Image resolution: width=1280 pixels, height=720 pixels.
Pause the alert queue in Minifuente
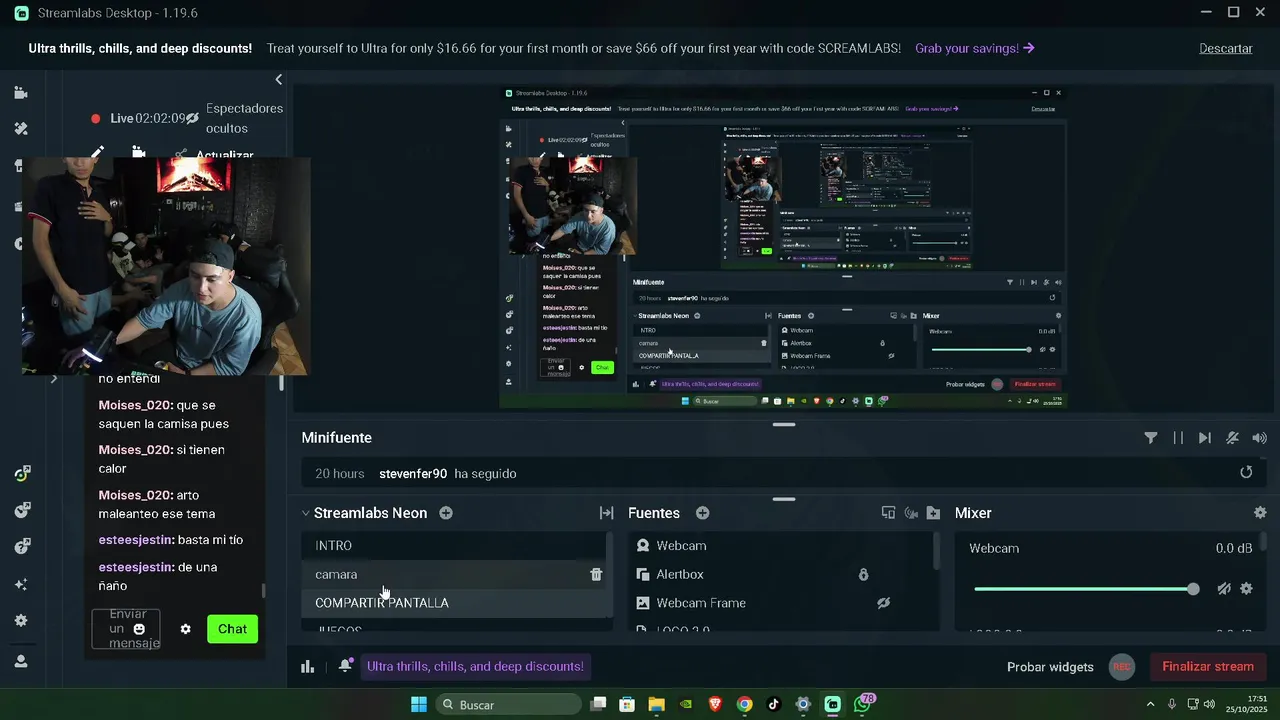point(1178,438)
